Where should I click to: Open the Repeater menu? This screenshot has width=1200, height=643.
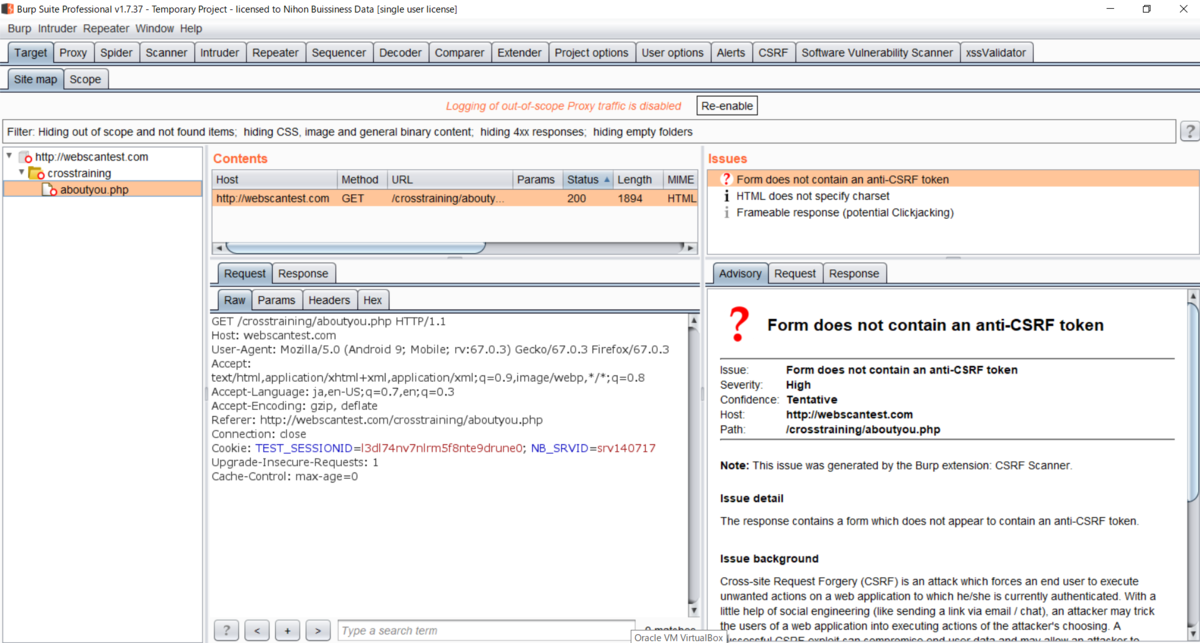click(x=106, y=29)
